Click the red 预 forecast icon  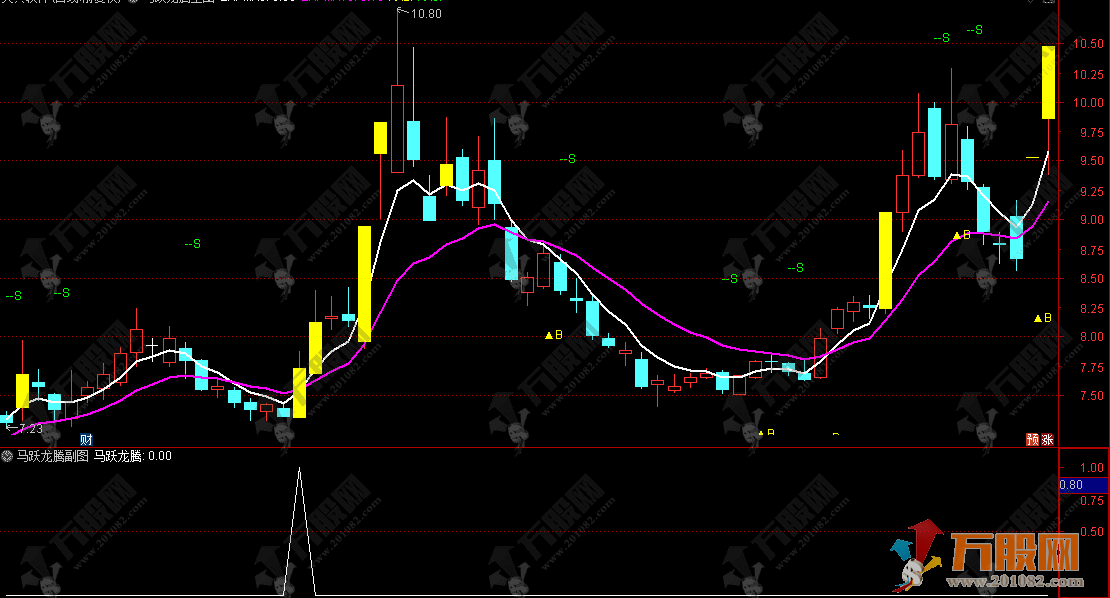click(1033, 439)
